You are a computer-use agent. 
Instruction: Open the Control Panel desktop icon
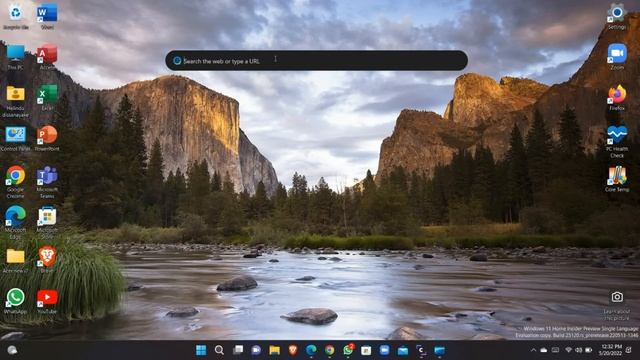pos(16,139)
